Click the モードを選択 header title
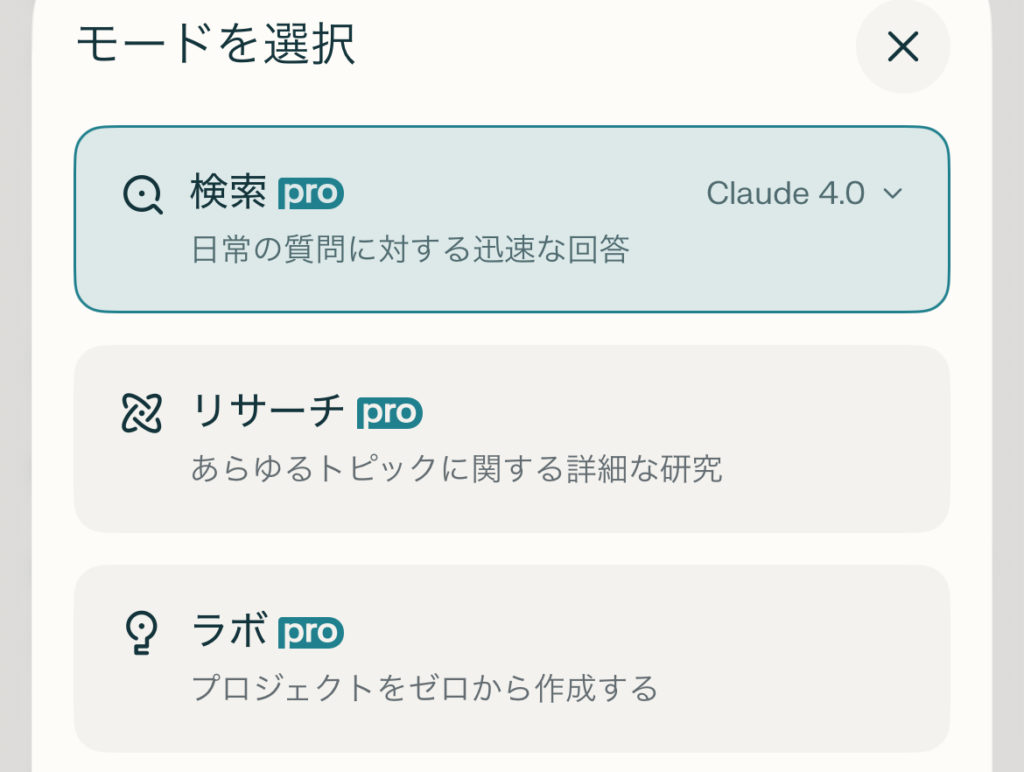 (216, 46)
